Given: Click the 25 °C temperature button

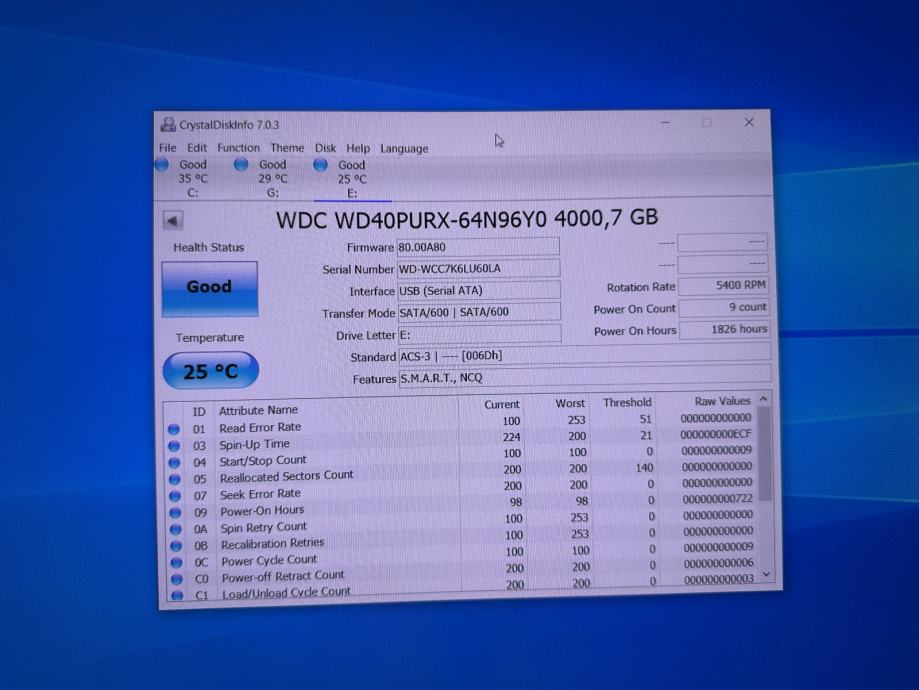Looking at the screenshot, I should point(210,371).
